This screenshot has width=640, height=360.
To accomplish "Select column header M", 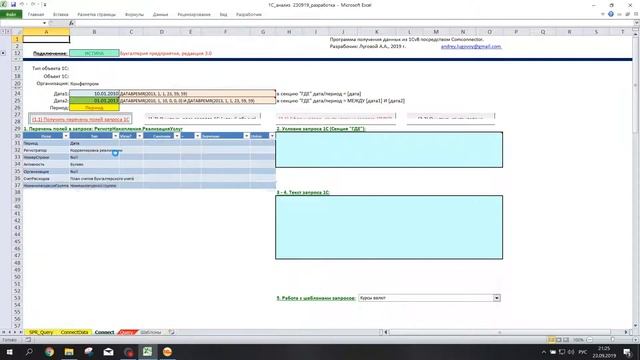I will coord(436,31).
